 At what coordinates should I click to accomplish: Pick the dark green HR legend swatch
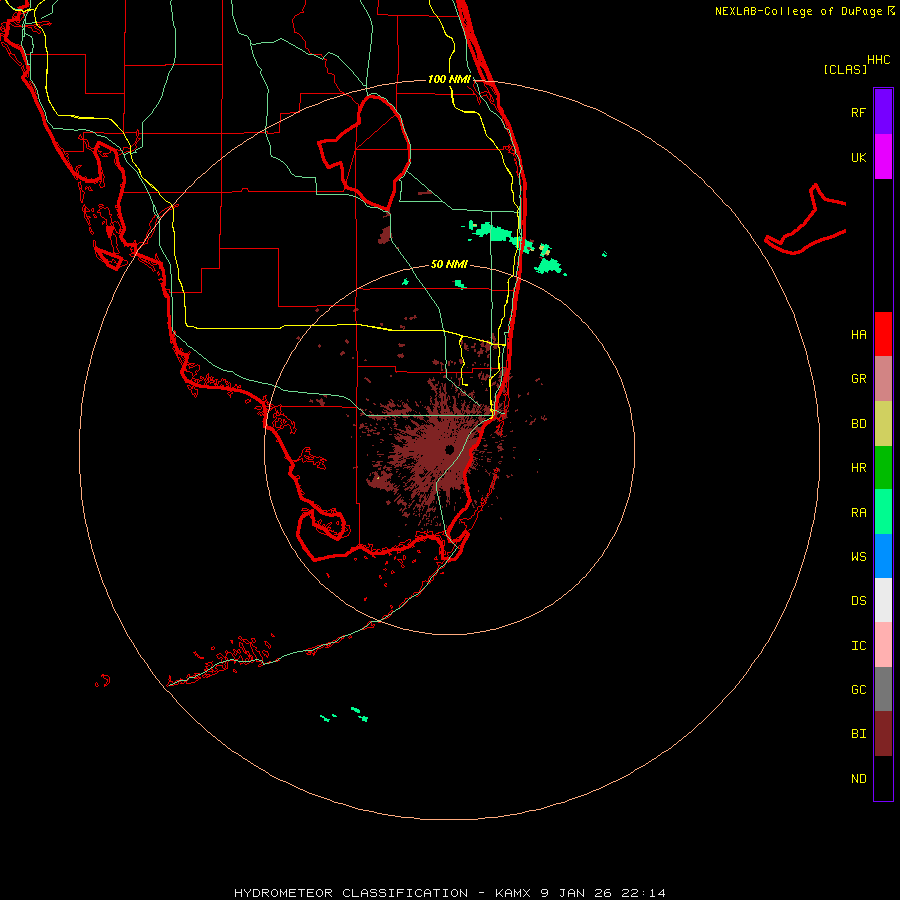click(x=883, y=468)
